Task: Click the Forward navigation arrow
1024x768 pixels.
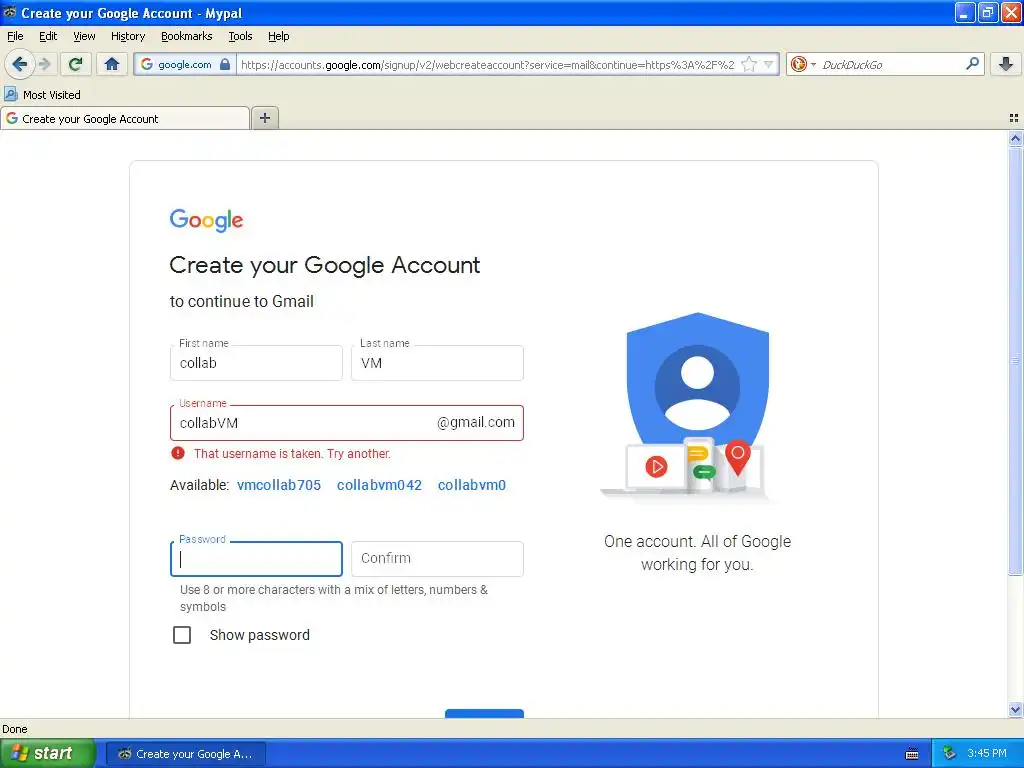Action: pyautogui.click(x=44, y=64)
